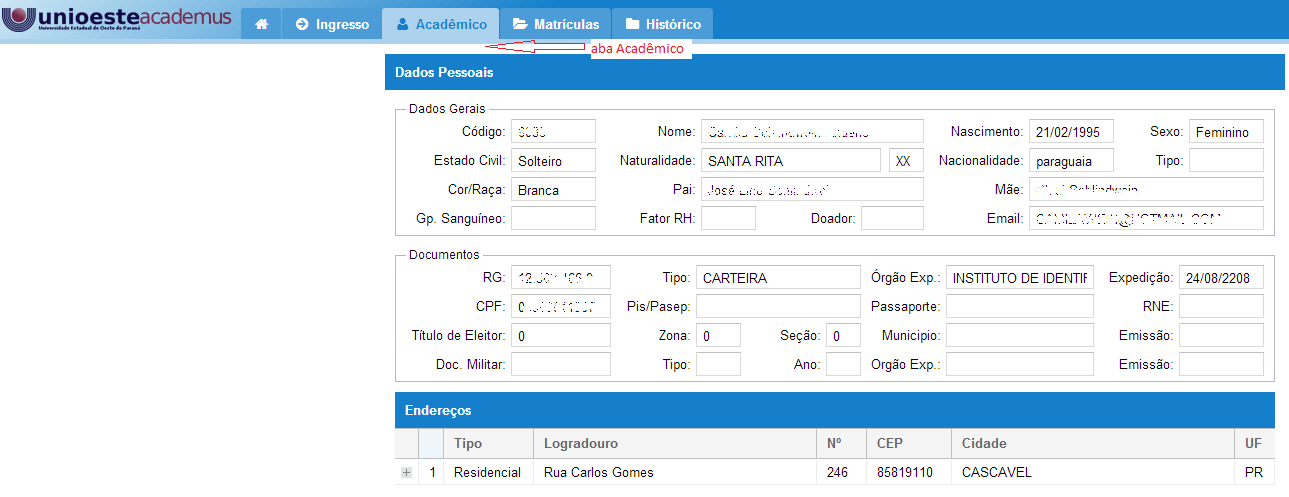Click the Sexo field showing Feminino
The image size is (1289, 497).
click(1226, 132)
